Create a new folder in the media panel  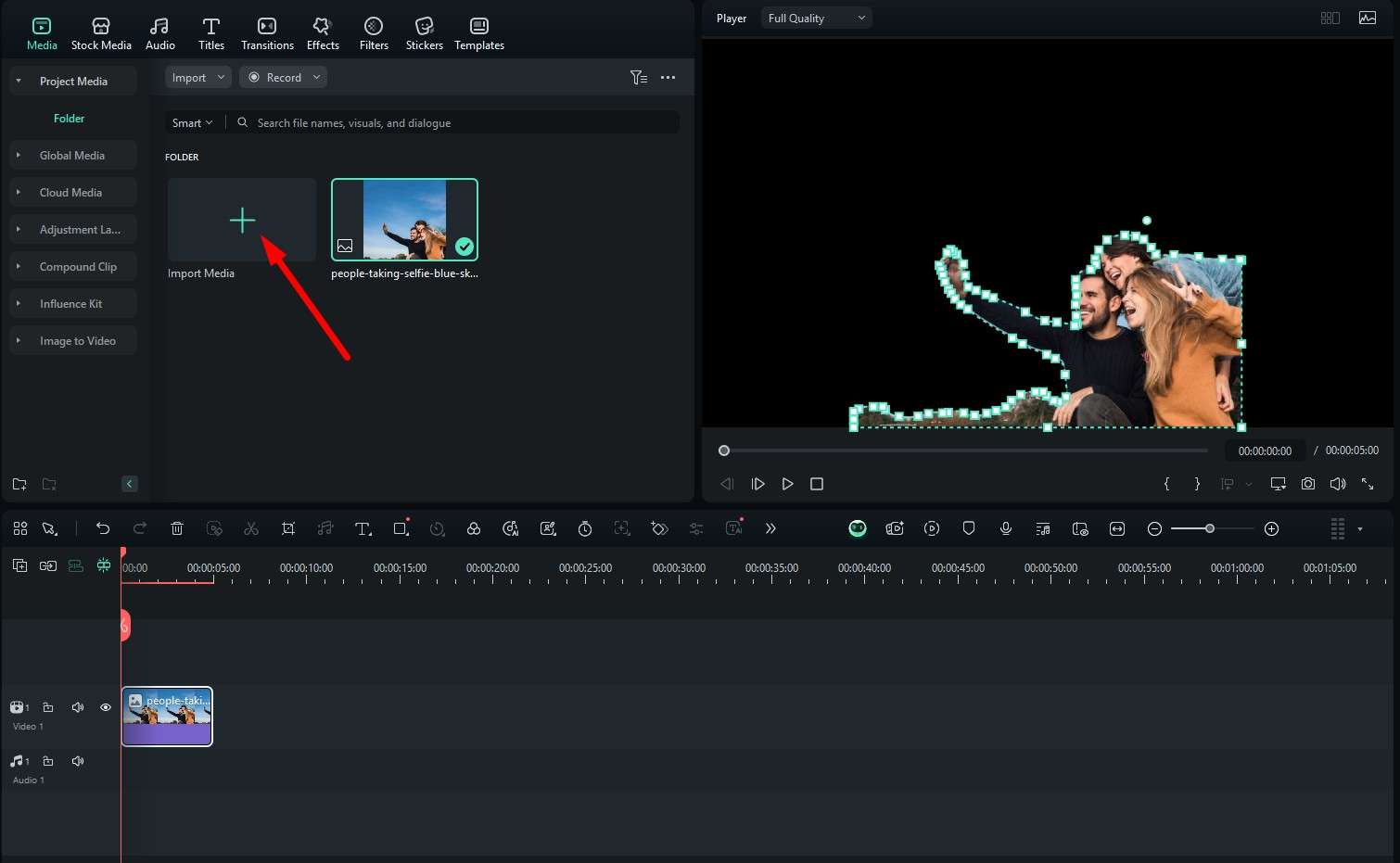19,484
